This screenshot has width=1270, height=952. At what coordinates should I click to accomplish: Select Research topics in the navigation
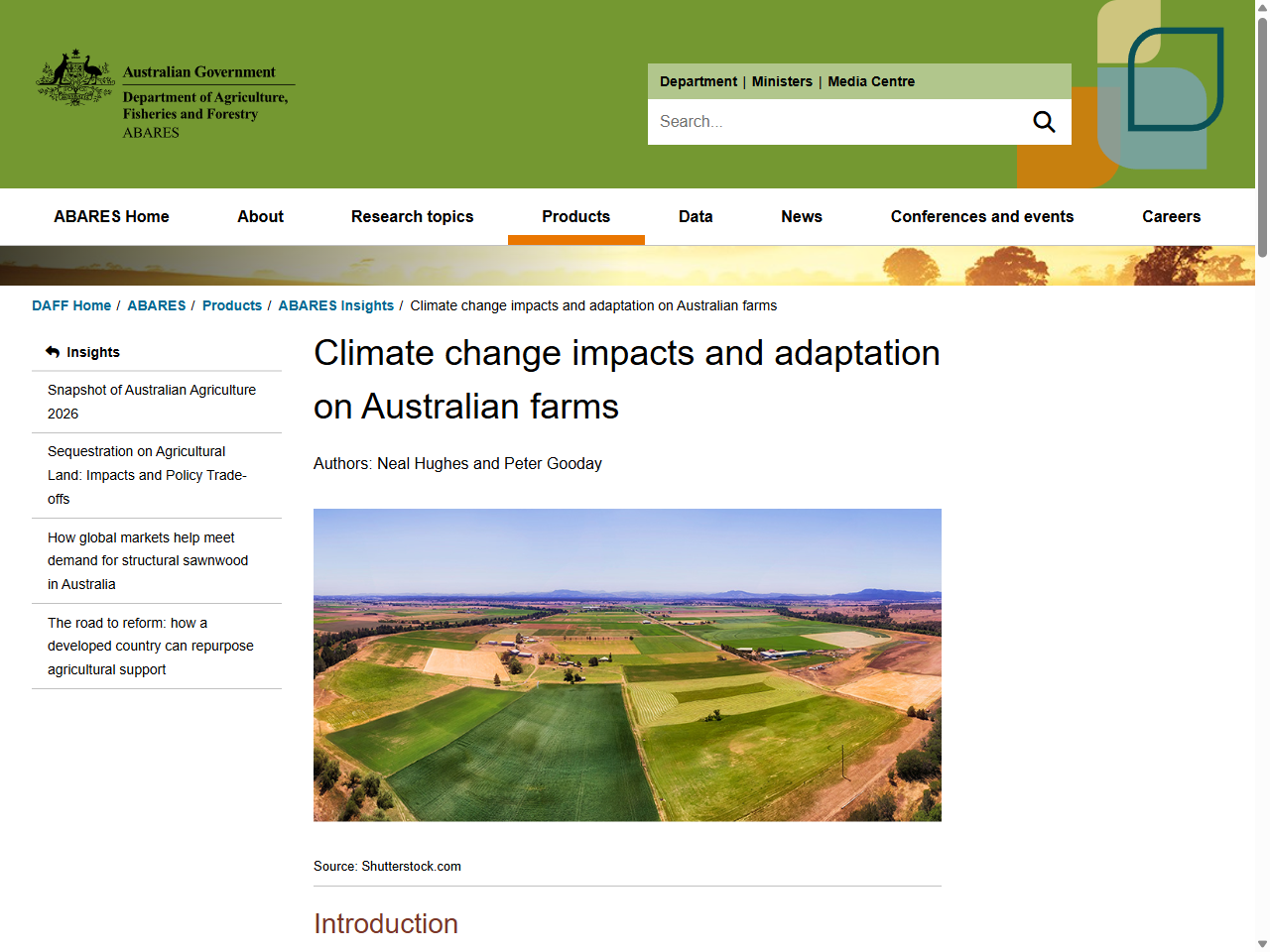click(x=413, y=216)
